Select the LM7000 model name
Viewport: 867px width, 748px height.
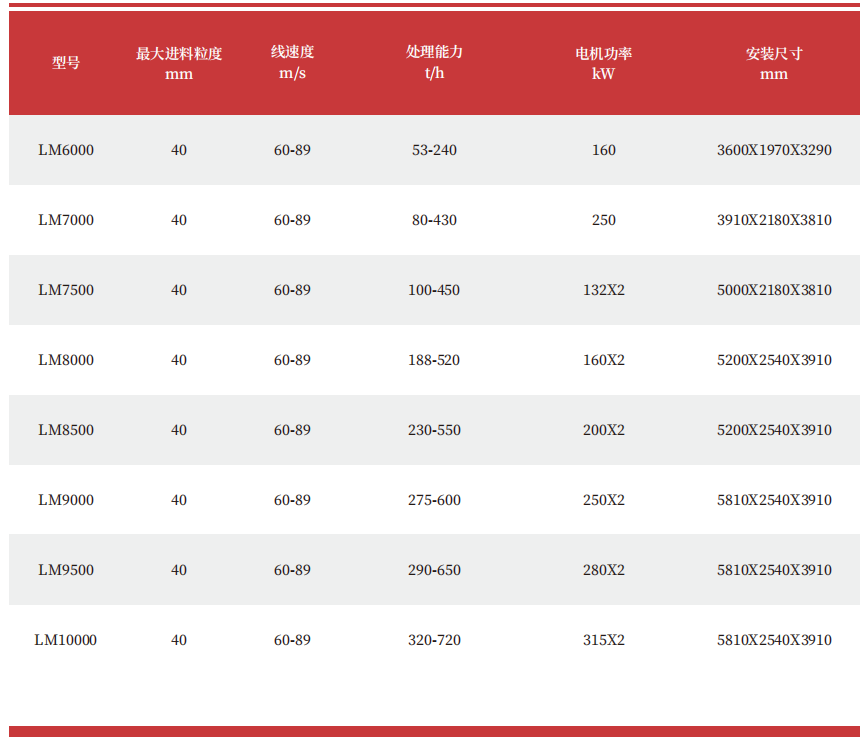[x=66, y=220]
